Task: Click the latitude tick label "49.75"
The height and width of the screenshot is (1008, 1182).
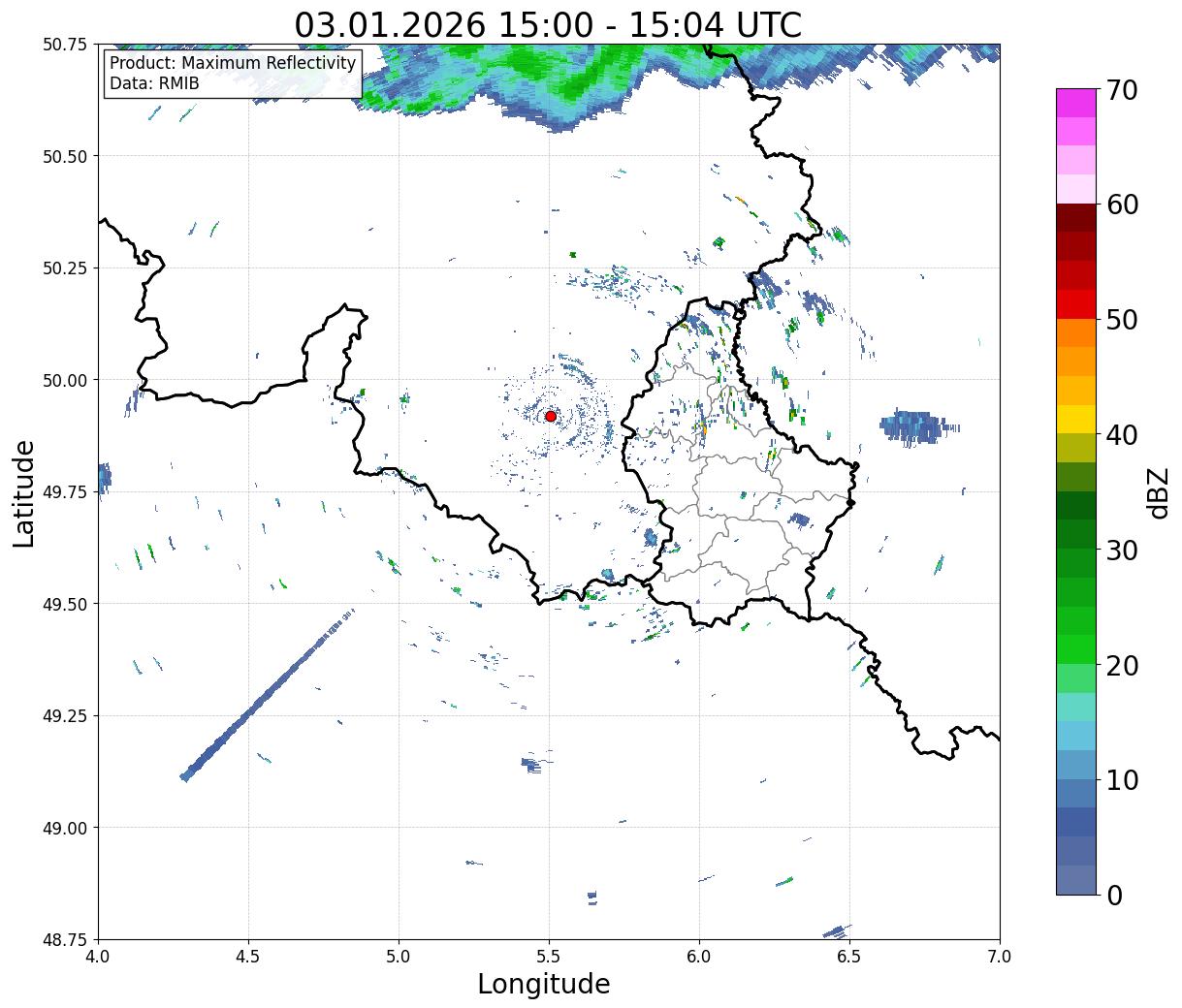Action: 65,492
